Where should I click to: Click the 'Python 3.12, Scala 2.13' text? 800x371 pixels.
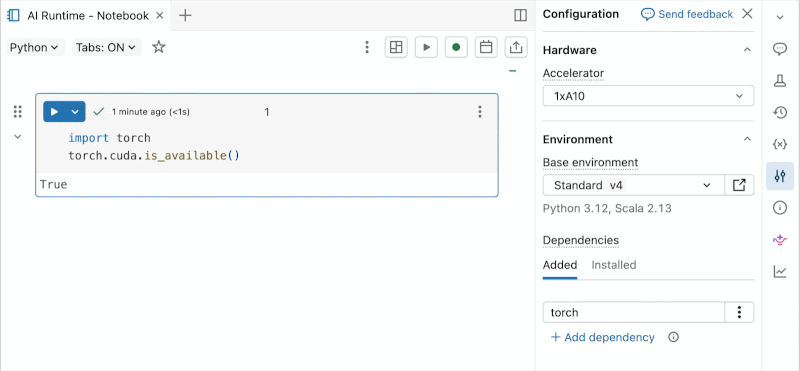607,208
